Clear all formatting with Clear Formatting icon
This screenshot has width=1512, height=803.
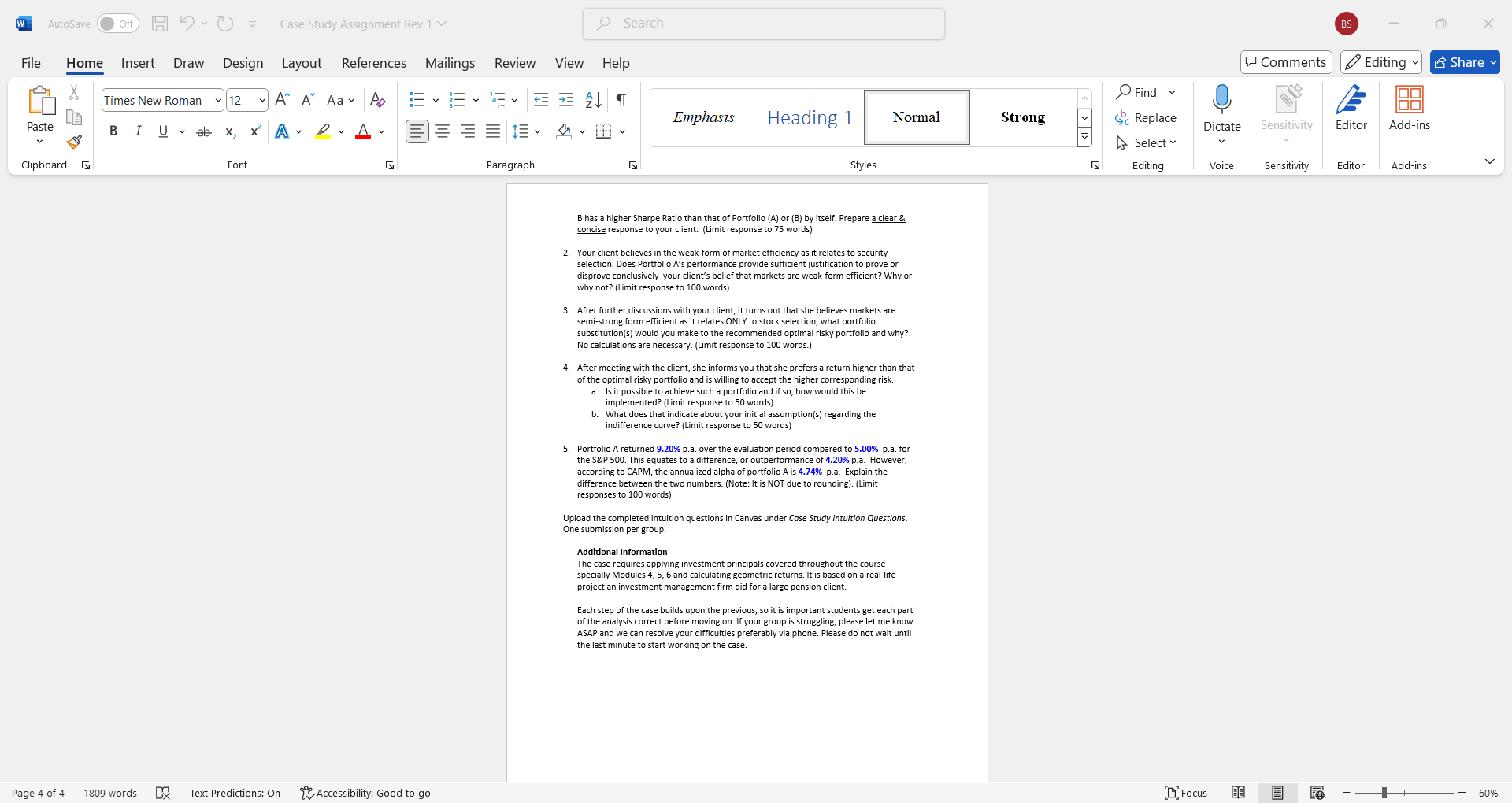pyautogui.click(x=377, y=100)
